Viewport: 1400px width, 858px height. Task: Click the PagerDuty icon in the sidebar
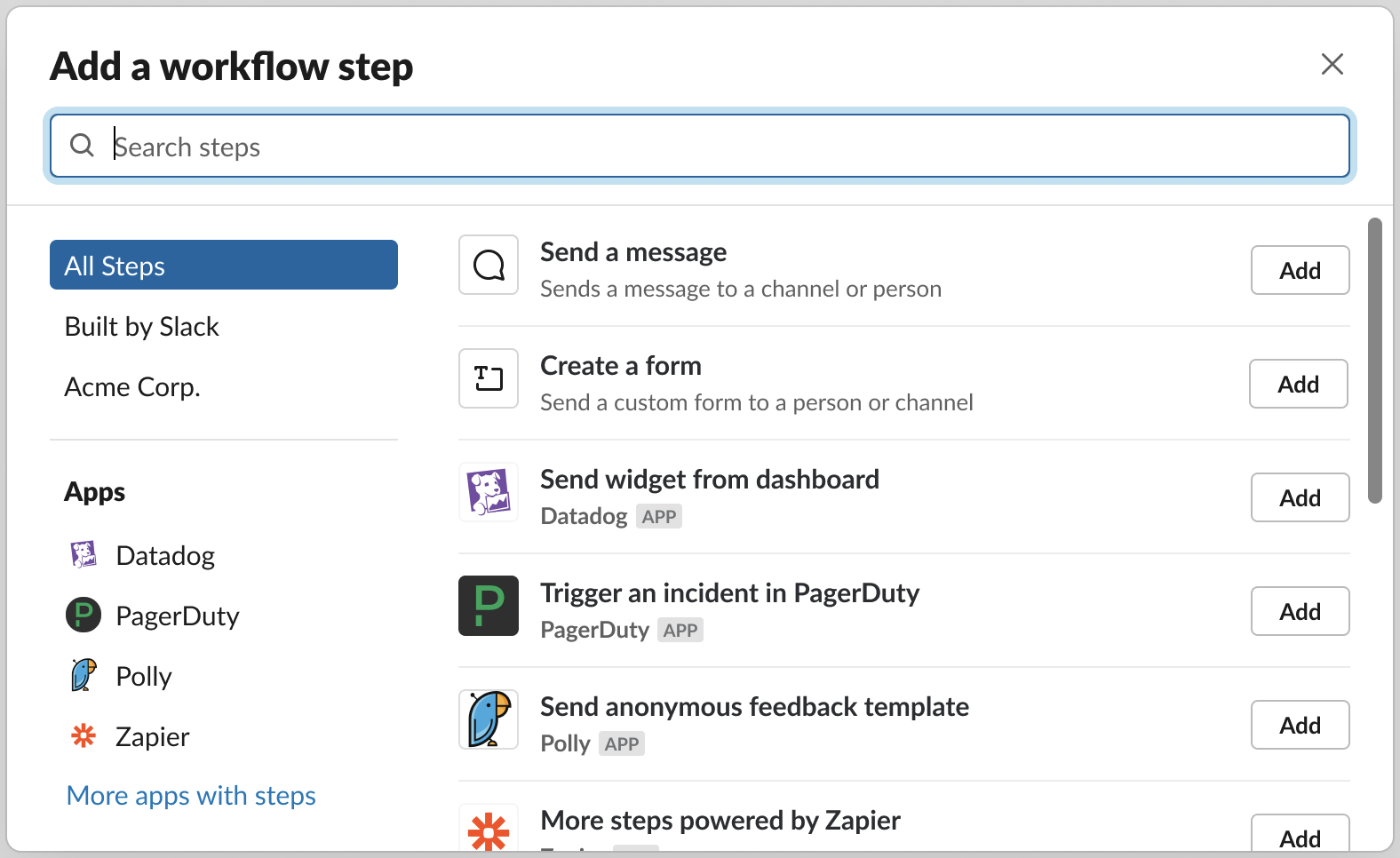pyautogui.click(x=84, y=615)
